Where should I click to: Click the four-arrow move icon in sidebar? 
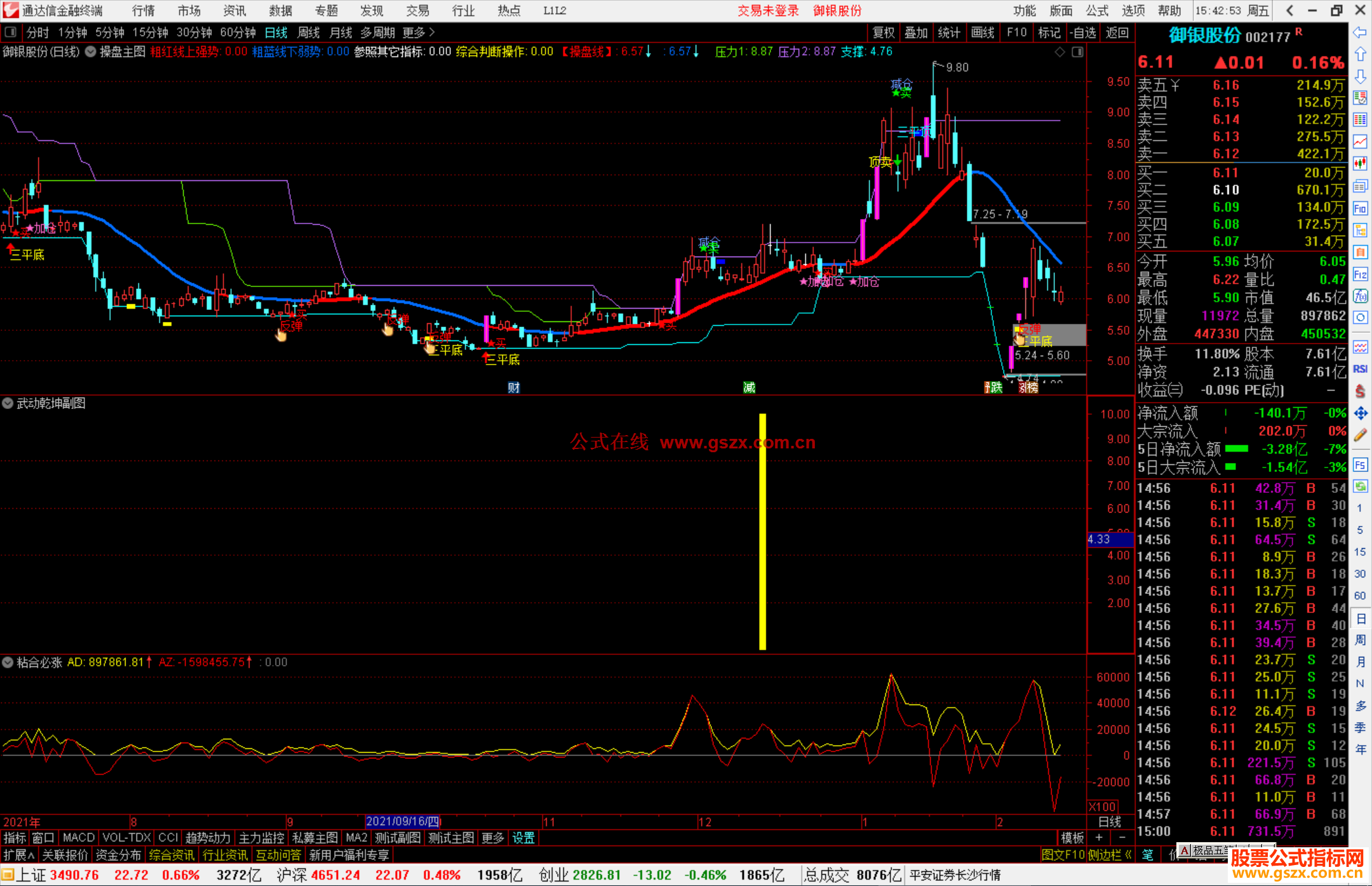tap(1360, 413)
